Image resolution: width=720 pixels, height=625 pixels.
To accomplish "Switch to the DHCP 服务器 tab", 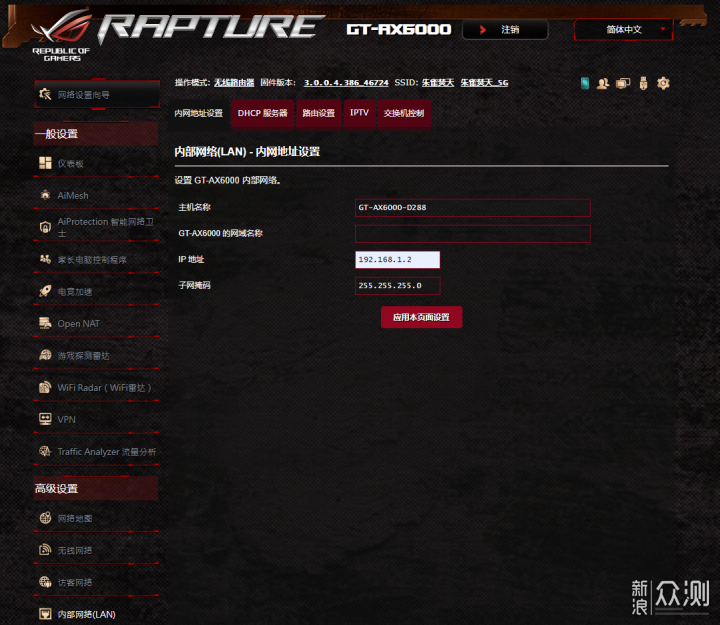I will (x=262, y=113).
